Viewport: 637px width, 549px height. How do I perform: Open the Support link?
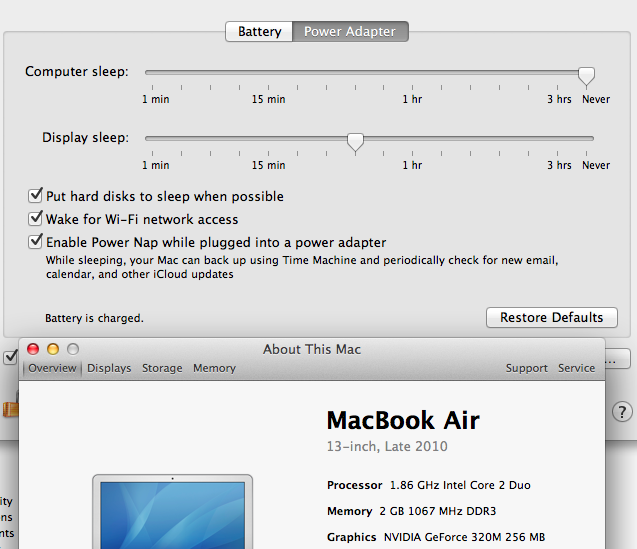click(526, 368)
